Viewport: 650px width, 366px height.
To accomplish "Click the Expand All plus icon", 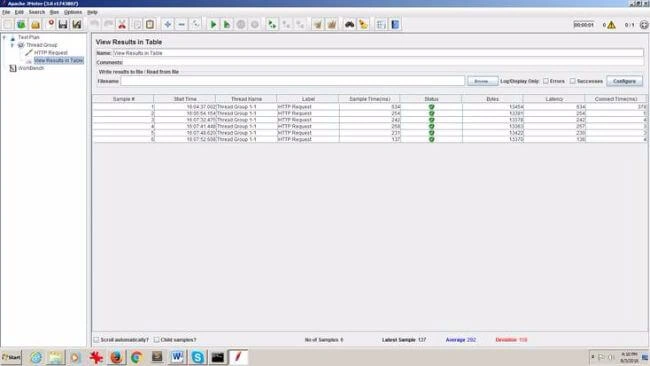I will (x=167, y=24).
